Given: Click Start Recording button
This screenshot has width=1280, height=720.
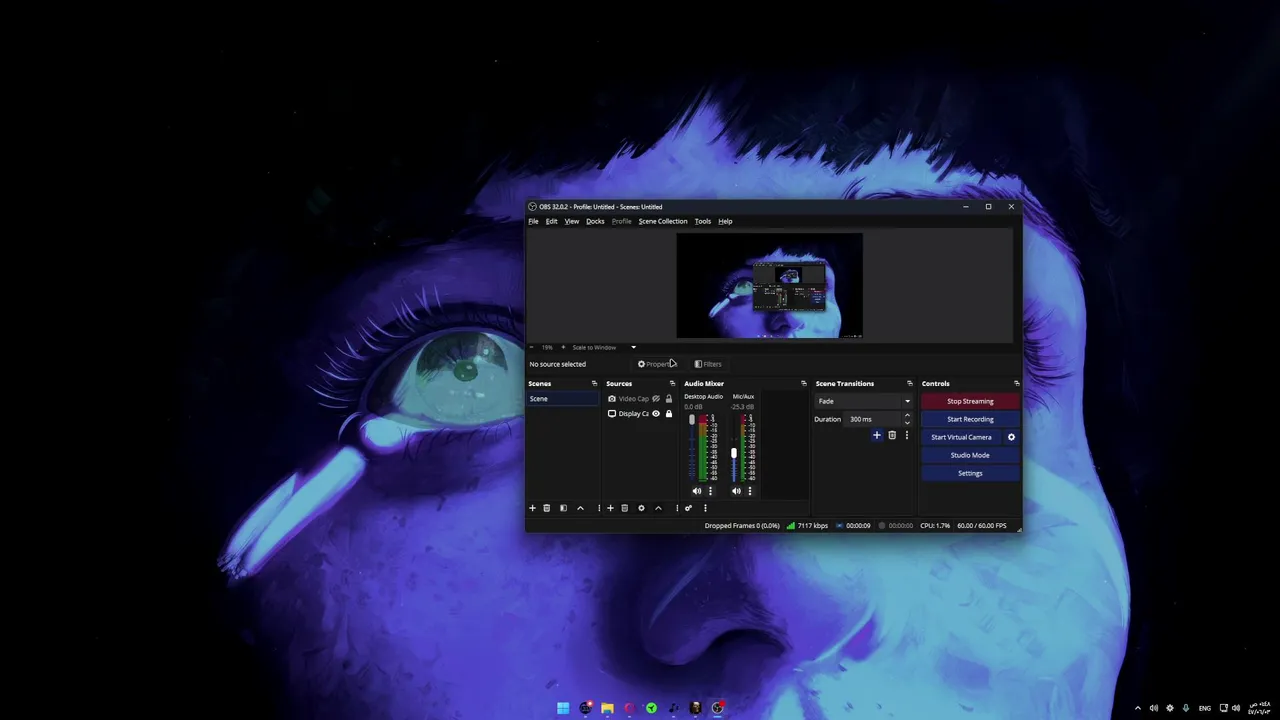Looking at the screenshot, I should click(970, 419).
